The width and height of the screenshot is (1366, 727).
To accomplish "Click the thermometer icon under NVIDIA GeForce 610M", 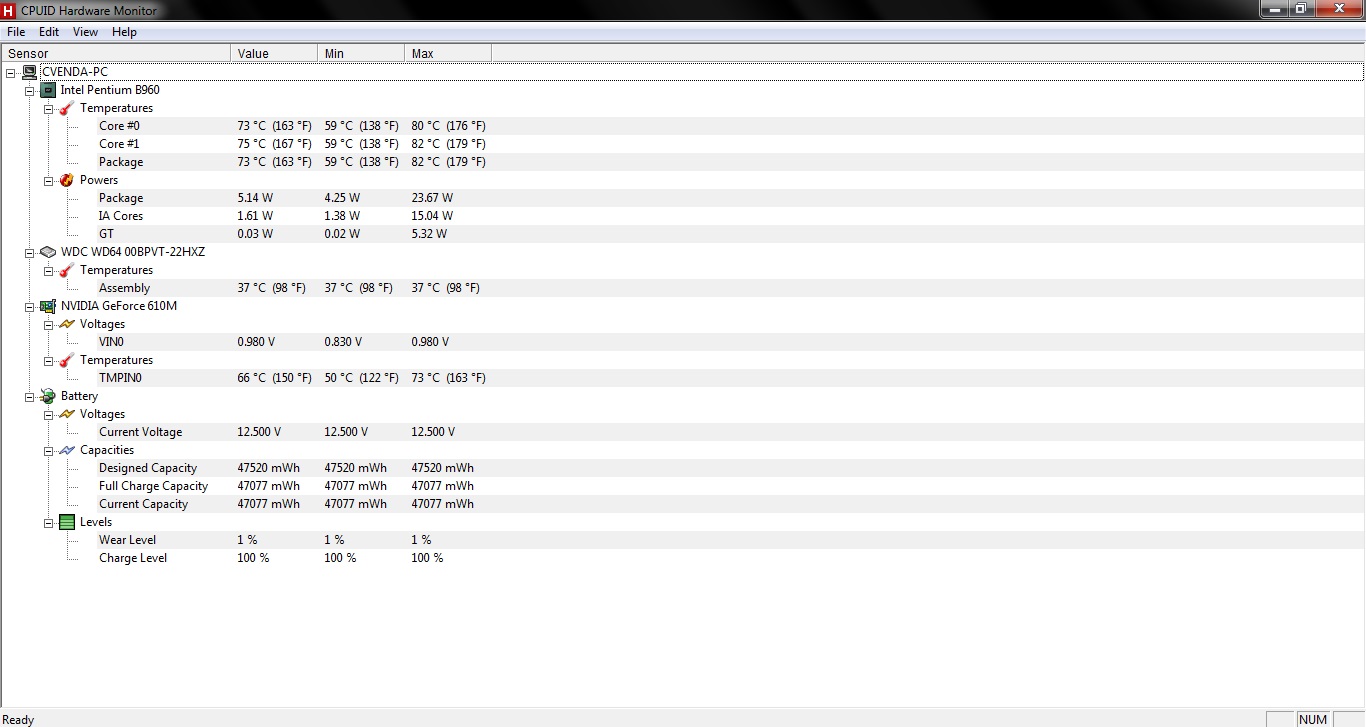I will pyautogui.click(x=67, y=360).
